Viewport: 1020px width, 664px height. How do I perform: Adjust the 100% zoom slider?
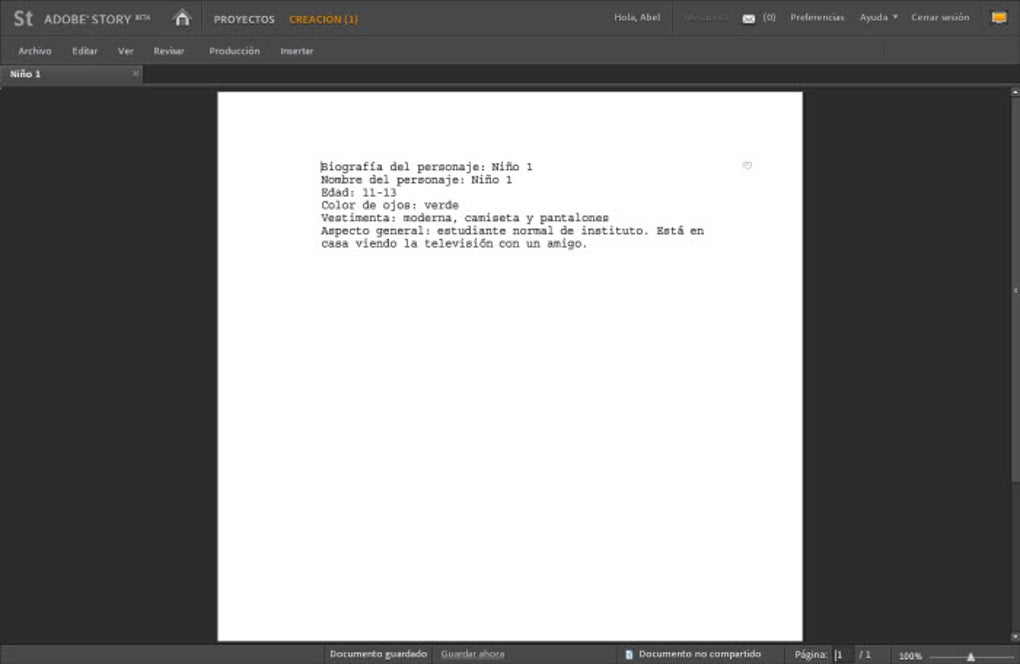(972, 655)
